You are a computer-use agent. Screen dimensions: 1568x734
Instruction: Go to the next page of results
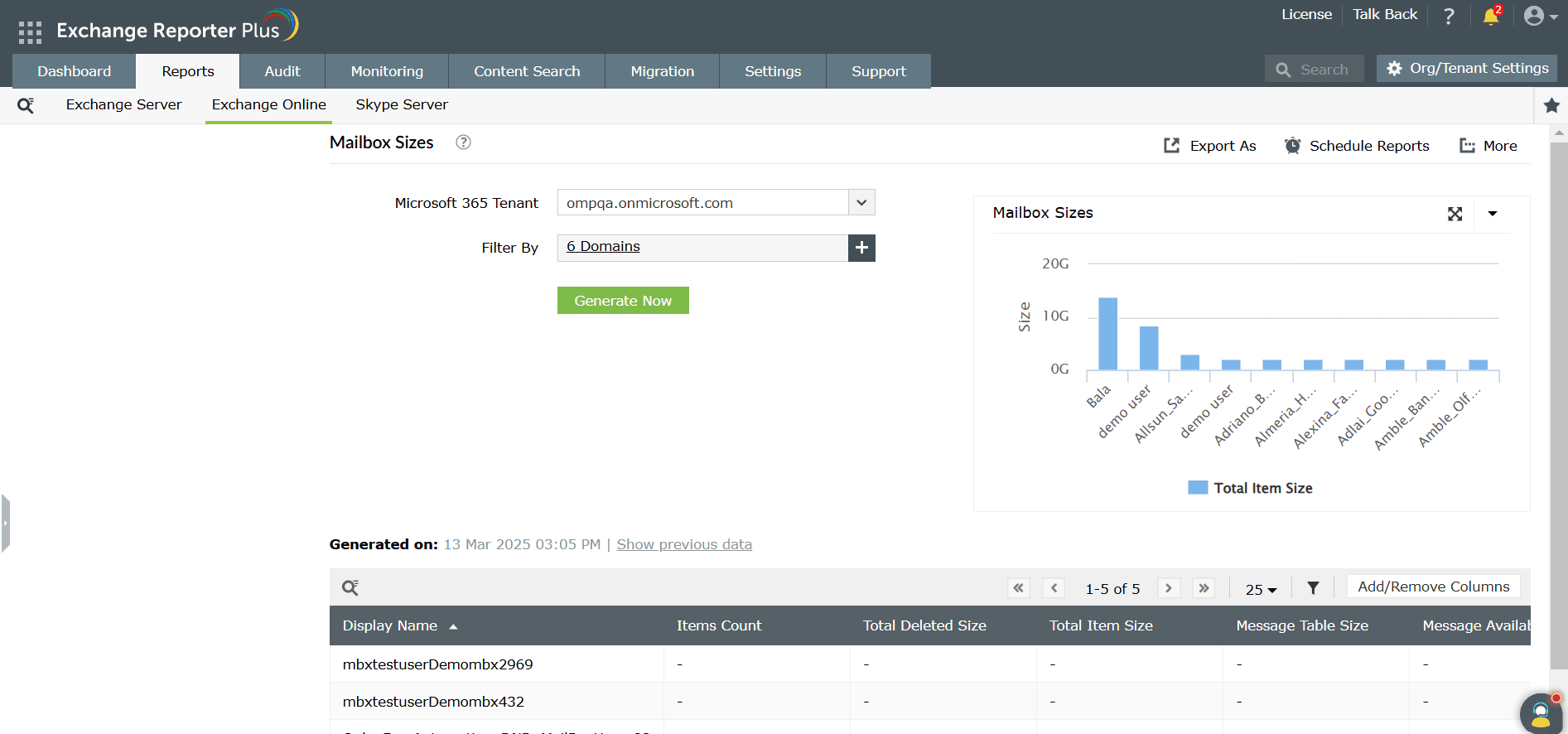(1169, 588)
